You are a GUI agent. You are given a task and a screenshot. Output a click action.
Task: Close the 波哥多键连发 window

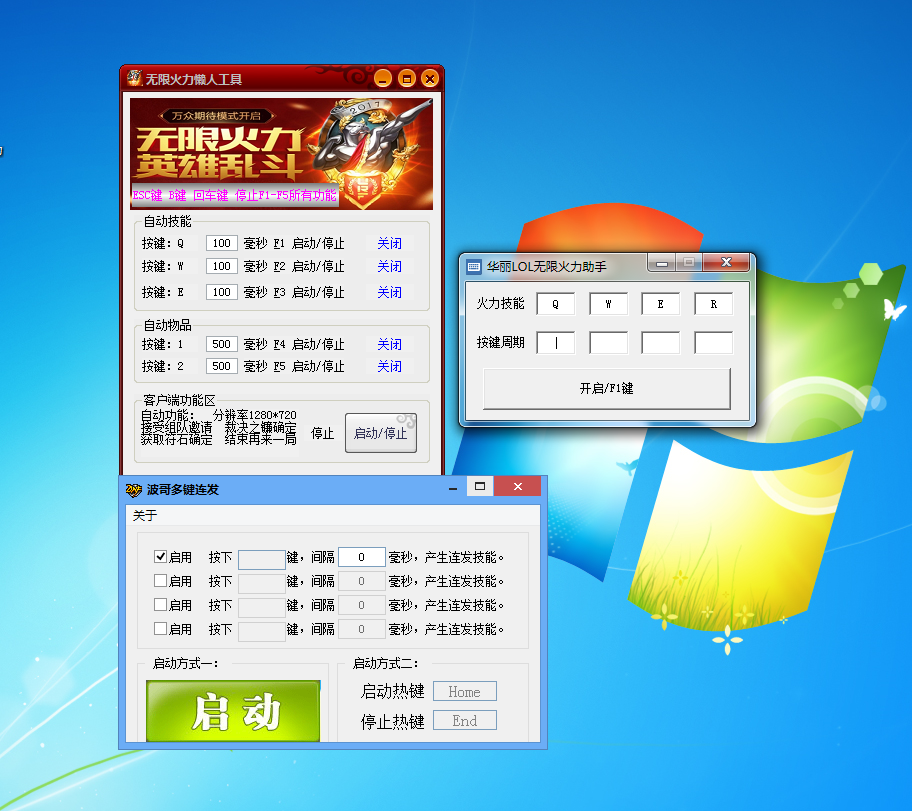[x=518, y=486]
